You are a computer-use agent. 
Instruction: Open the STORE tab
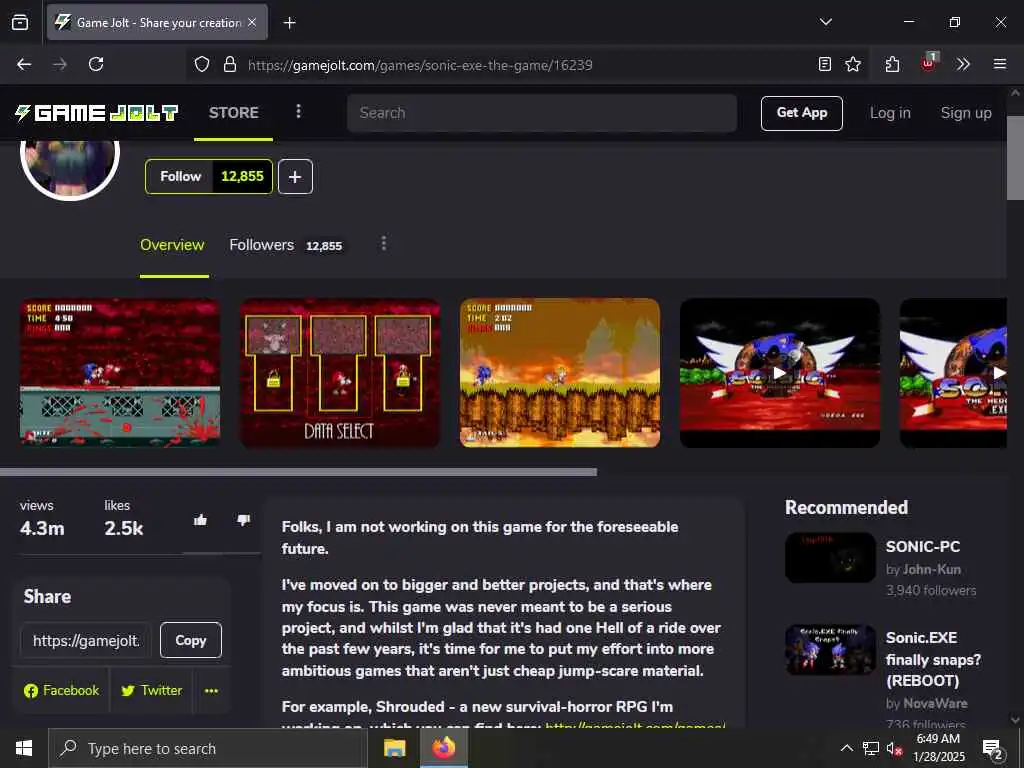(x=233, y=113)
